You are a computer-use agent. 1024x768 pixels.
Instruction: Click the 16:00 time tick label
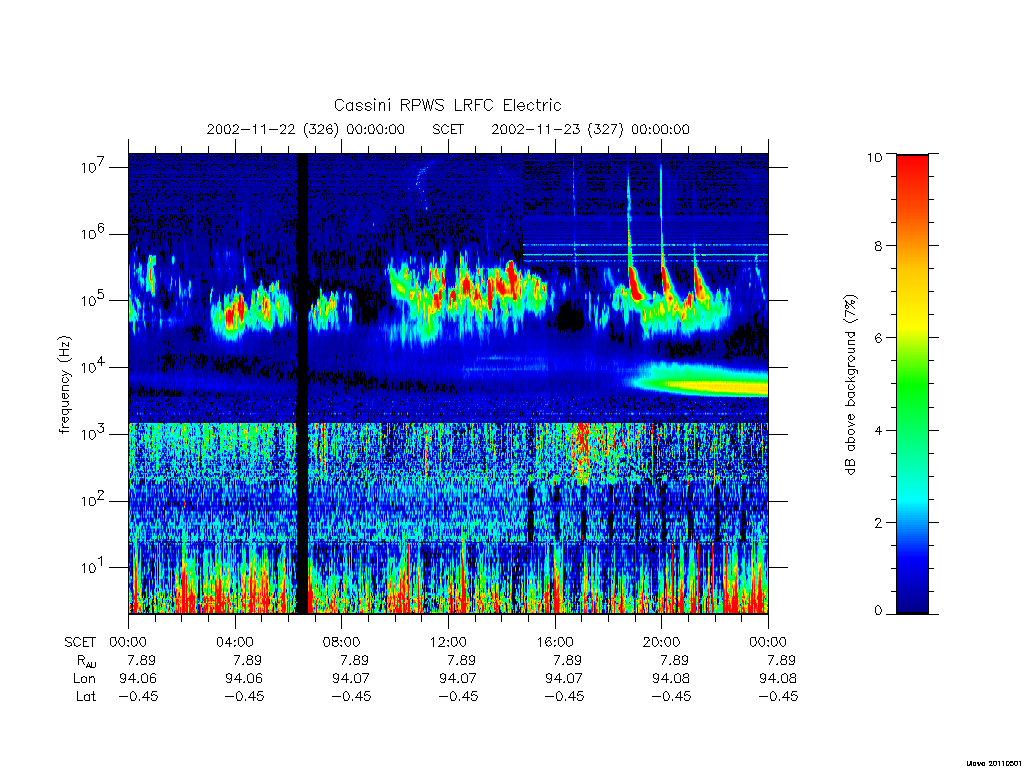point(554,642)
